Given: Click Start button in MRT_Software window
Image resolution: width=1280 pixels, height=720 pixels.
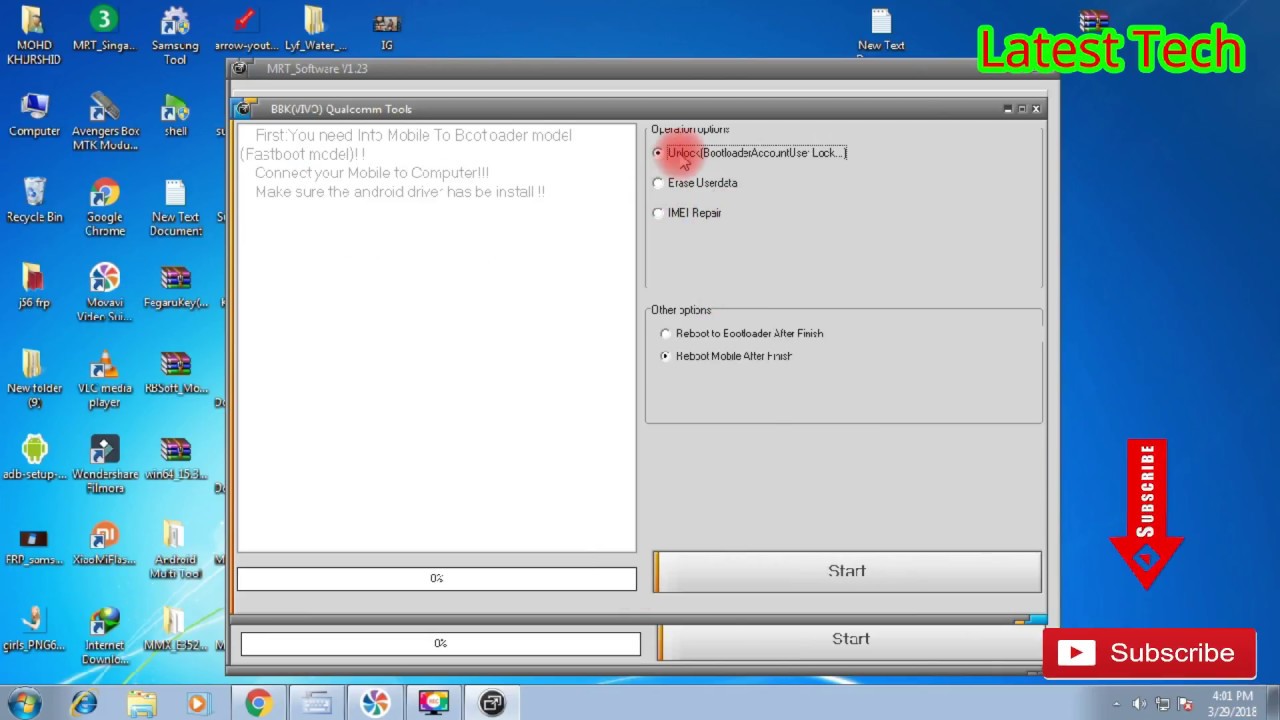Looking at the screenshot, I should click(851, 639).
